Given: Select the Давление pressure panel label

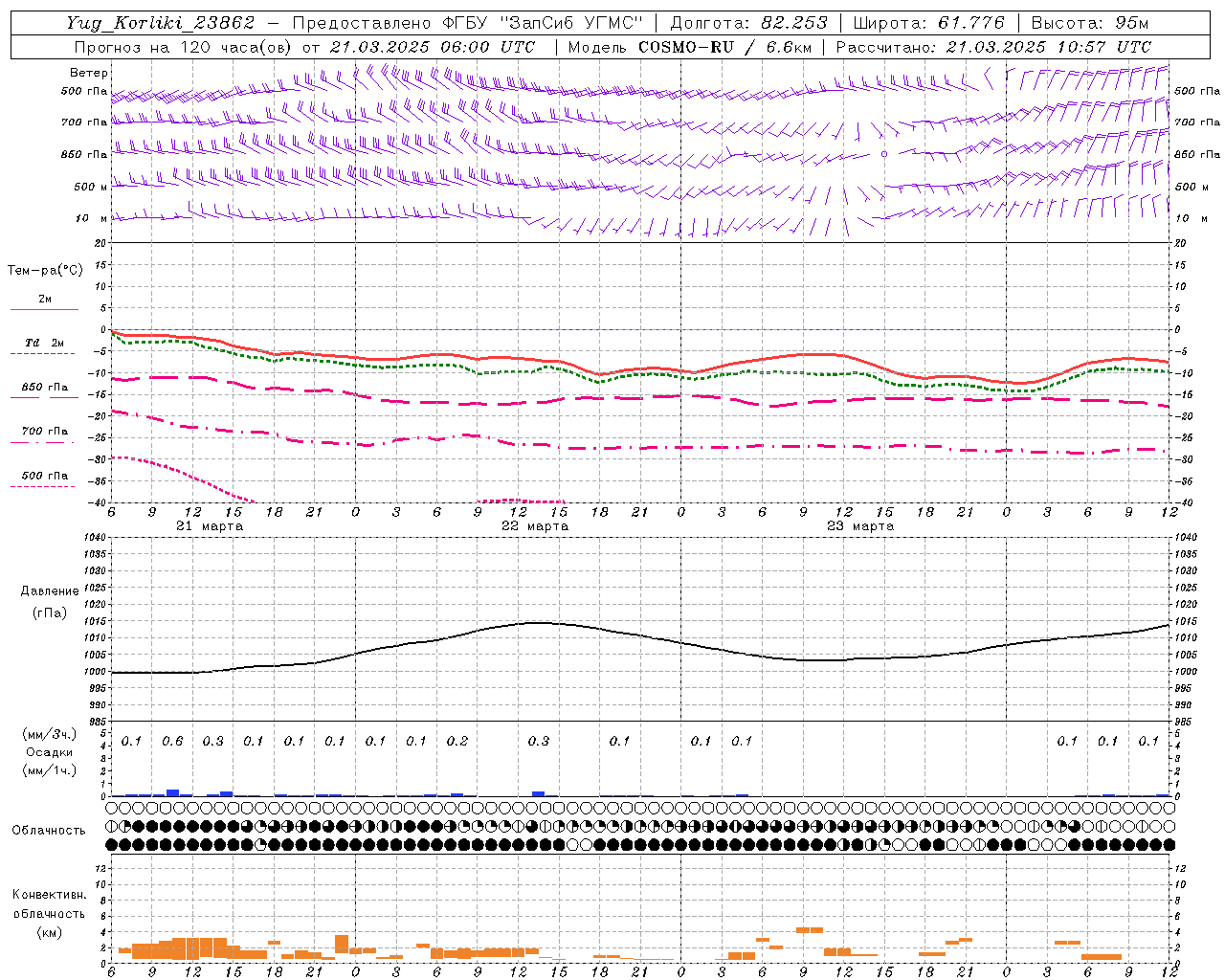Looking at the screenshot, I should click(49, 591).
